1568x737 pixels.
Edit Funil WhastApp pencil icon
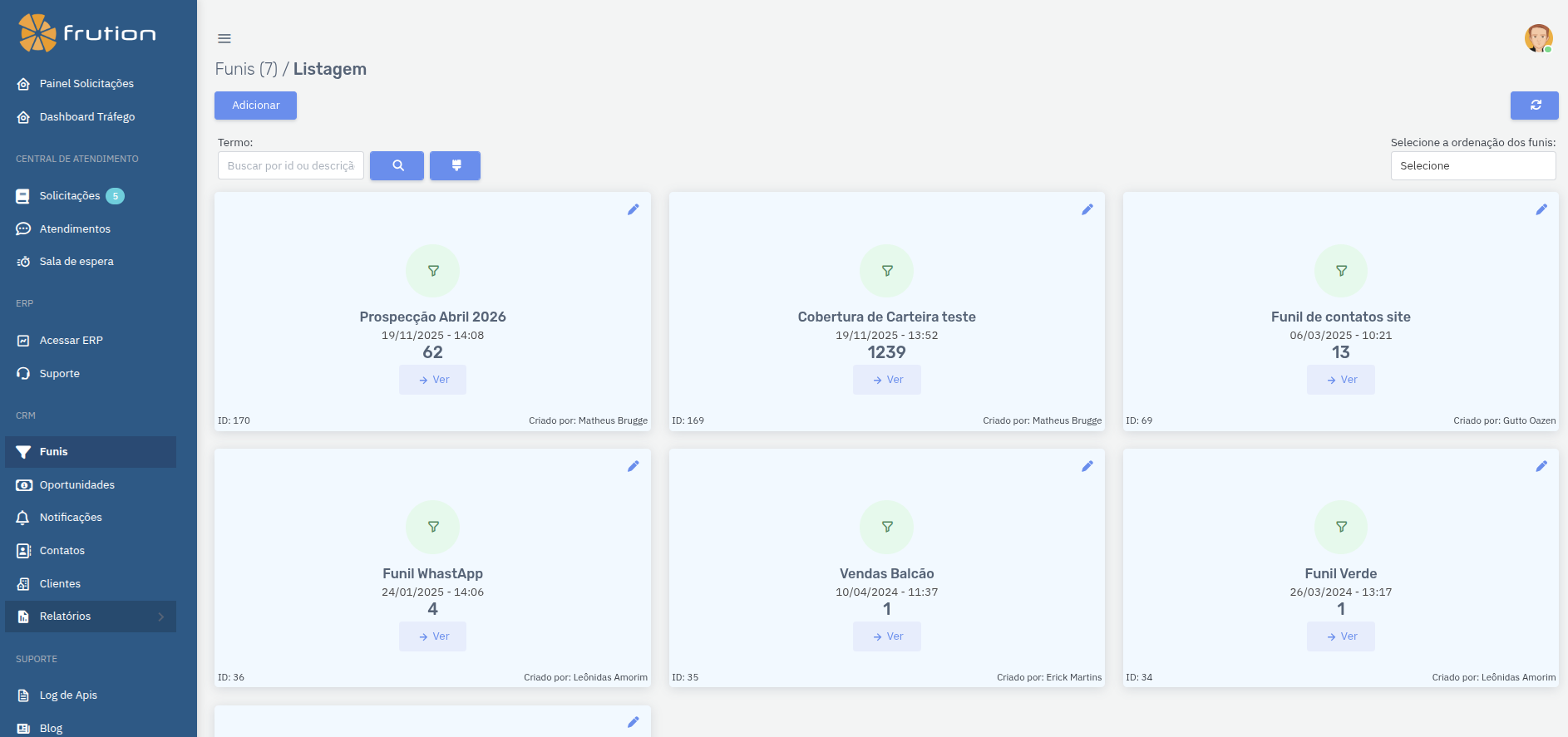pos(634,466)
